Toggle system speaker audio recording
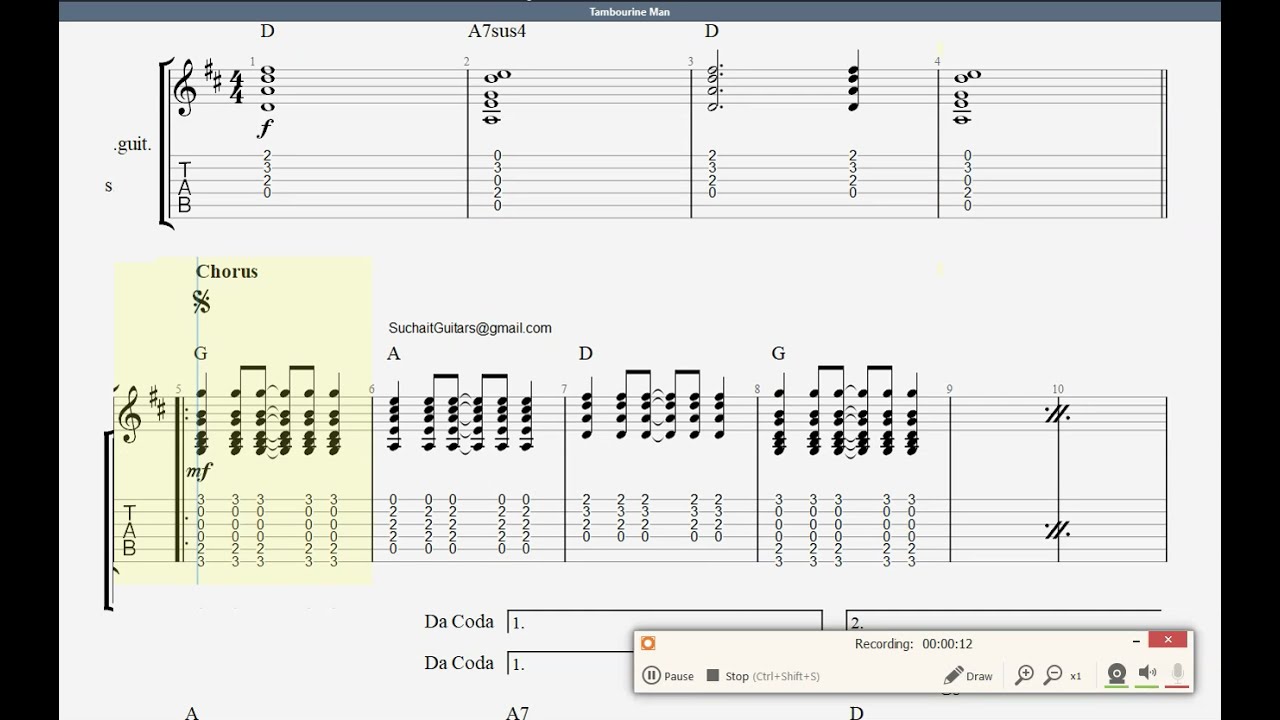Viewport: 1280px width, 720px height. [1147, 675]
